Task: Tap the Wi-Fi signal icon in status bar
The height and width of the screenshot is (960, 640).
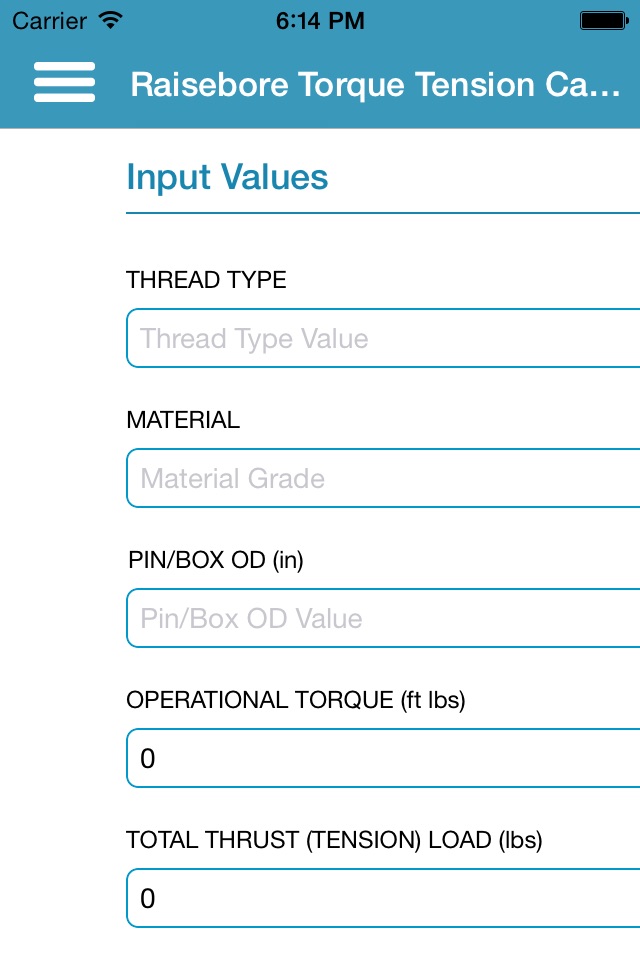Action: [x=111, y=20]
